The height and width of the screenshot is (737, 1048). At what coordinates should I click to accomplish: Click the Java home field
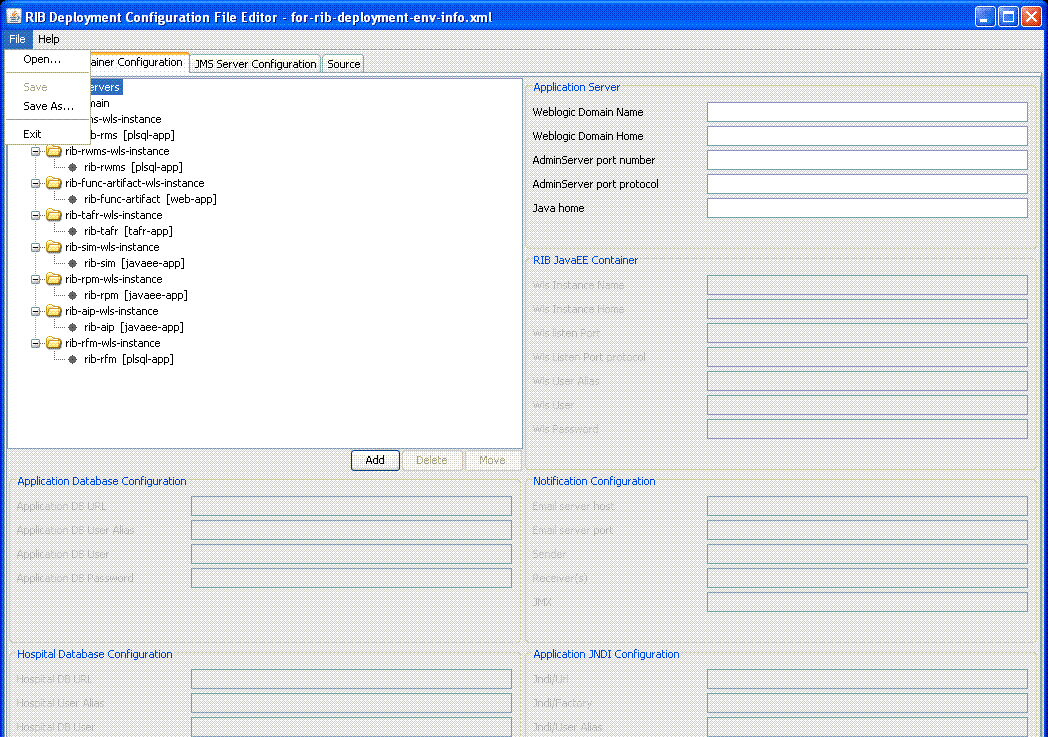(x=867, y=208)
